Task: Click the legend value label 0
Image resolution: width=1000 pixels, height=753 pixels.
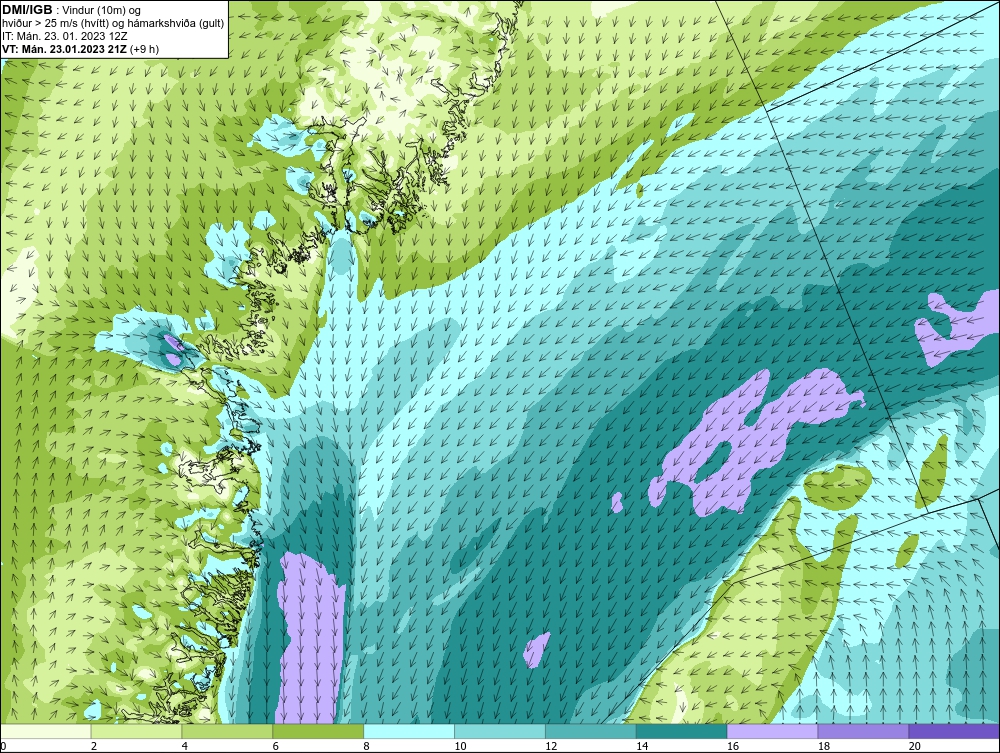Action: click(3, 746)
